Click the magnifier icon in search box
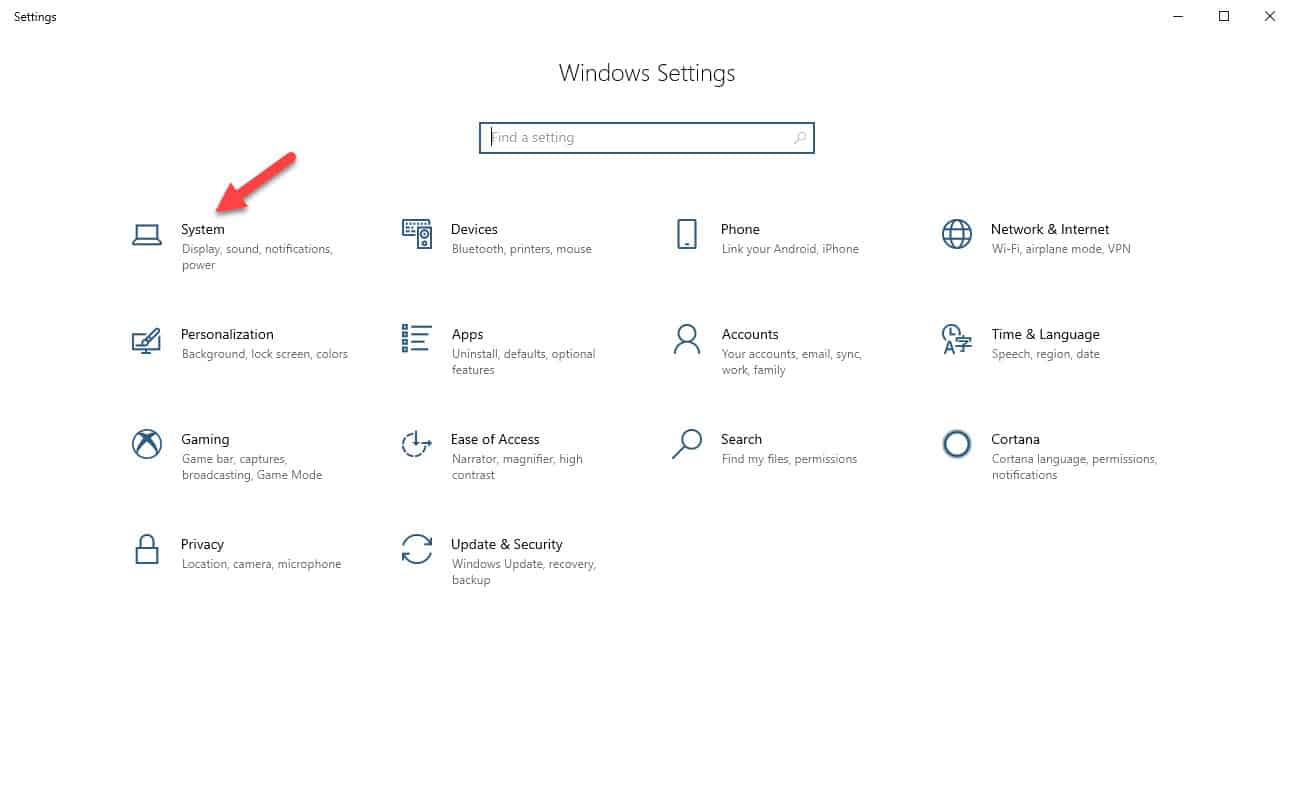Image resolution: width=1293 pixels, height=797 pixels. [x=800, y=138]
